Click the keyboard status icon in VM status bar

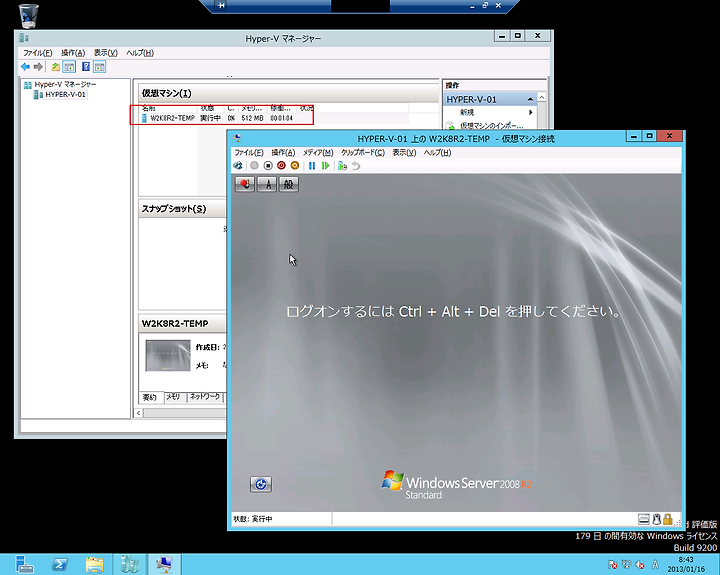click(x=644, y=519)
